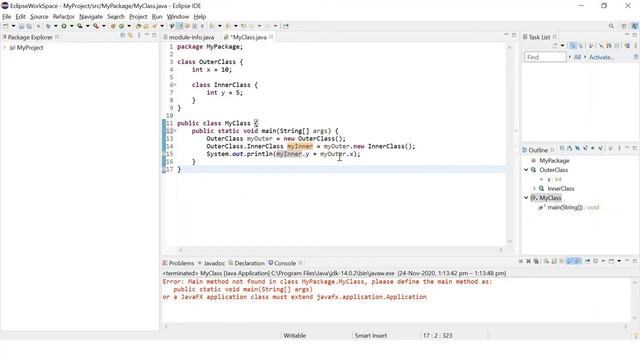Open the Run dropdown arrow beside green Run
Image resolution: width=640 pixels, height=360 pixels.
(x=71, y=26)
